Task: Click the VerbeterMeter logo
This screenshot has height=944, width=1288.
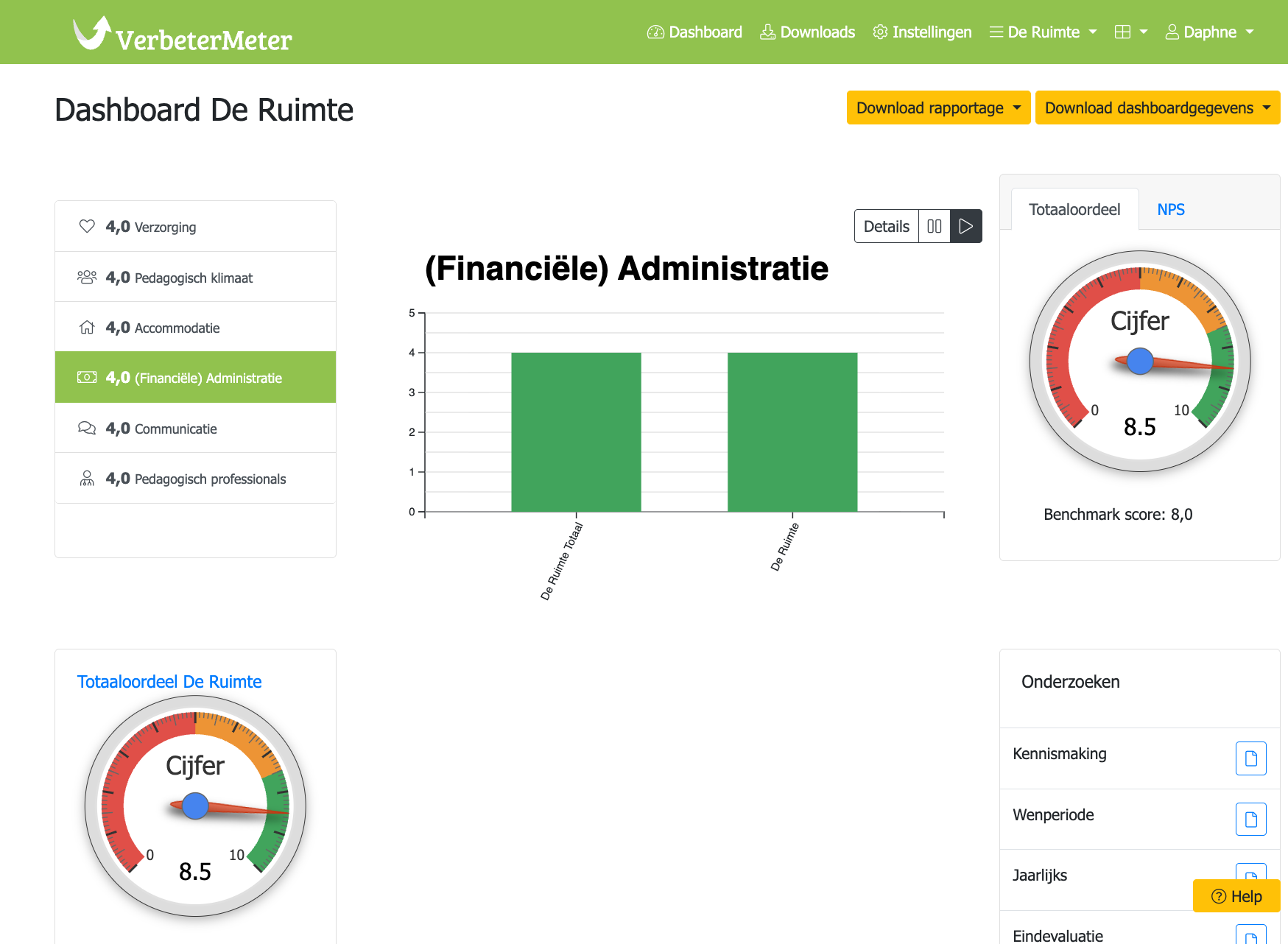Action: click(x=182, y=34)
